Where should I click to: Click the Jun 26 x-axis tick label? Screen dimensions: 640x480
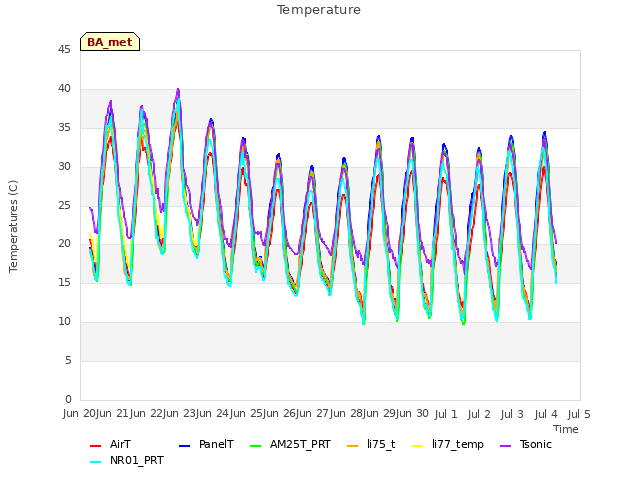pyautogui.click(x=279, y=414)
